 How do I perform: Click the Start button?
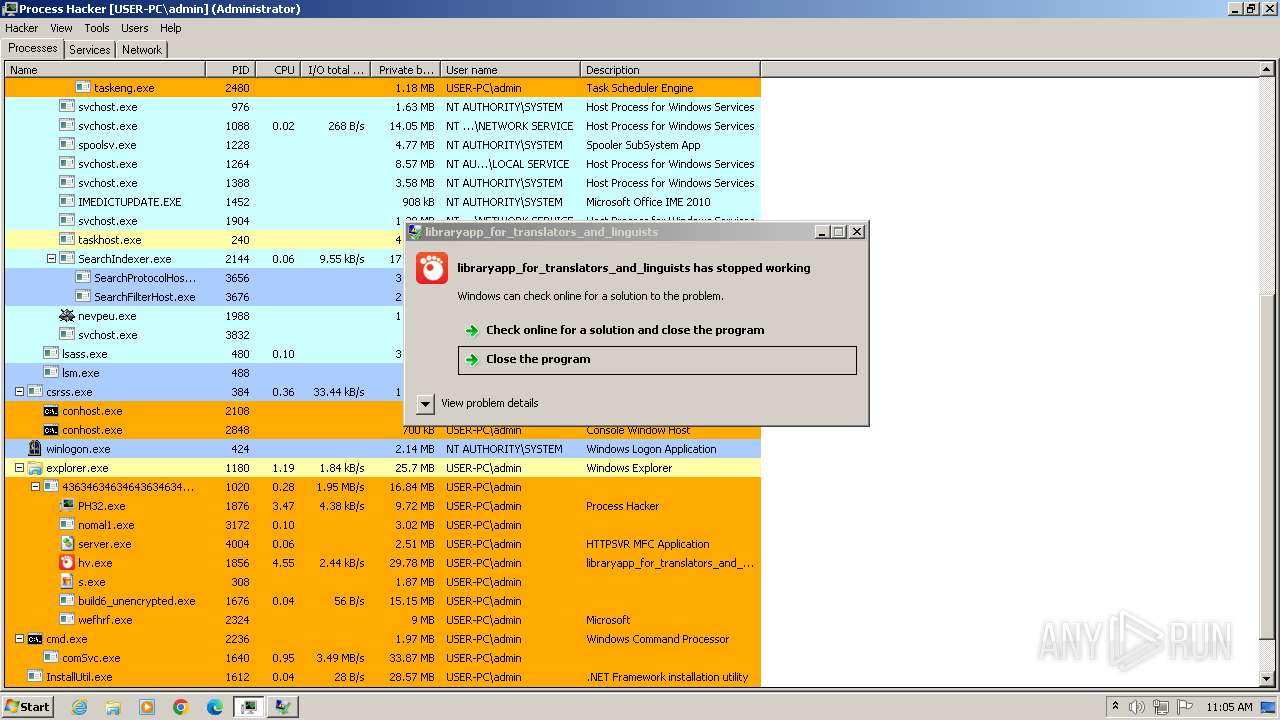(28, 707)
